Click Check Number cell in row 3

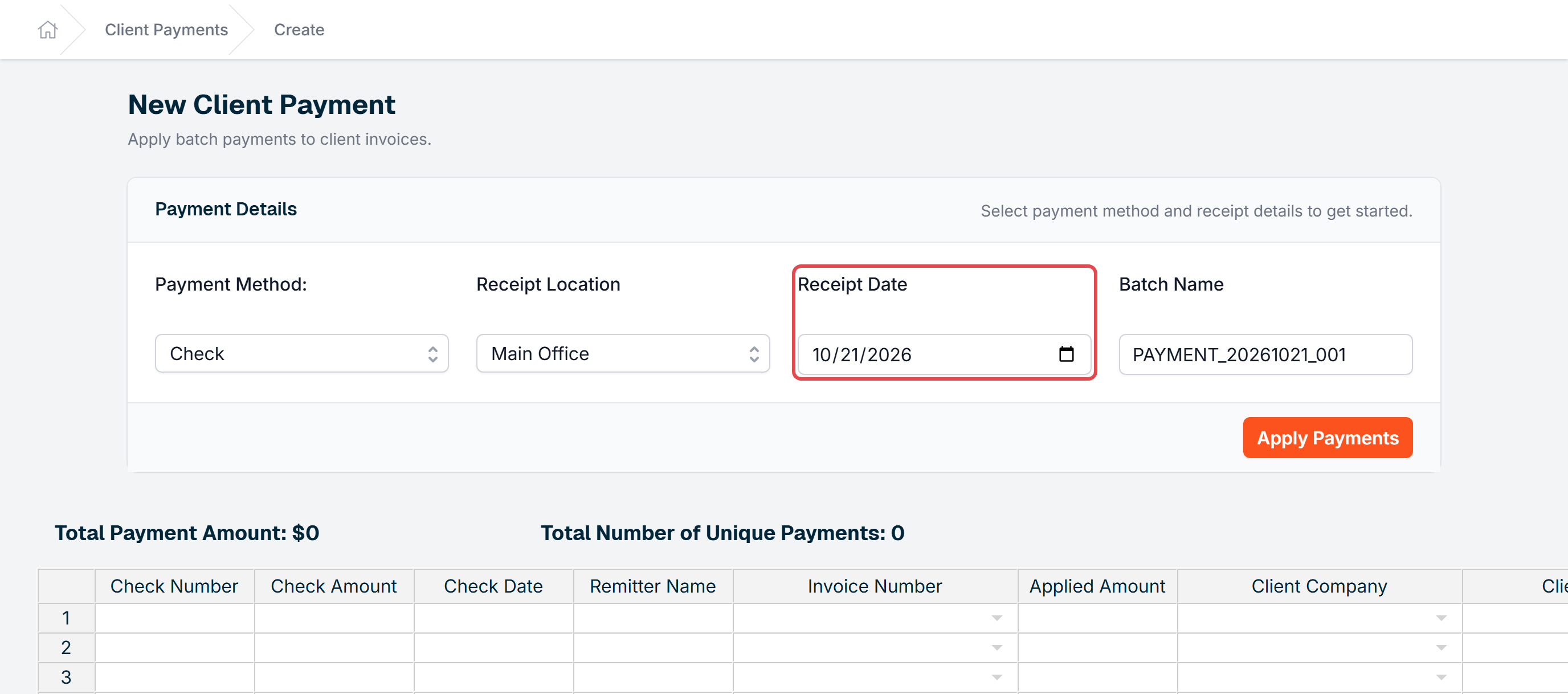click(175, 677)
